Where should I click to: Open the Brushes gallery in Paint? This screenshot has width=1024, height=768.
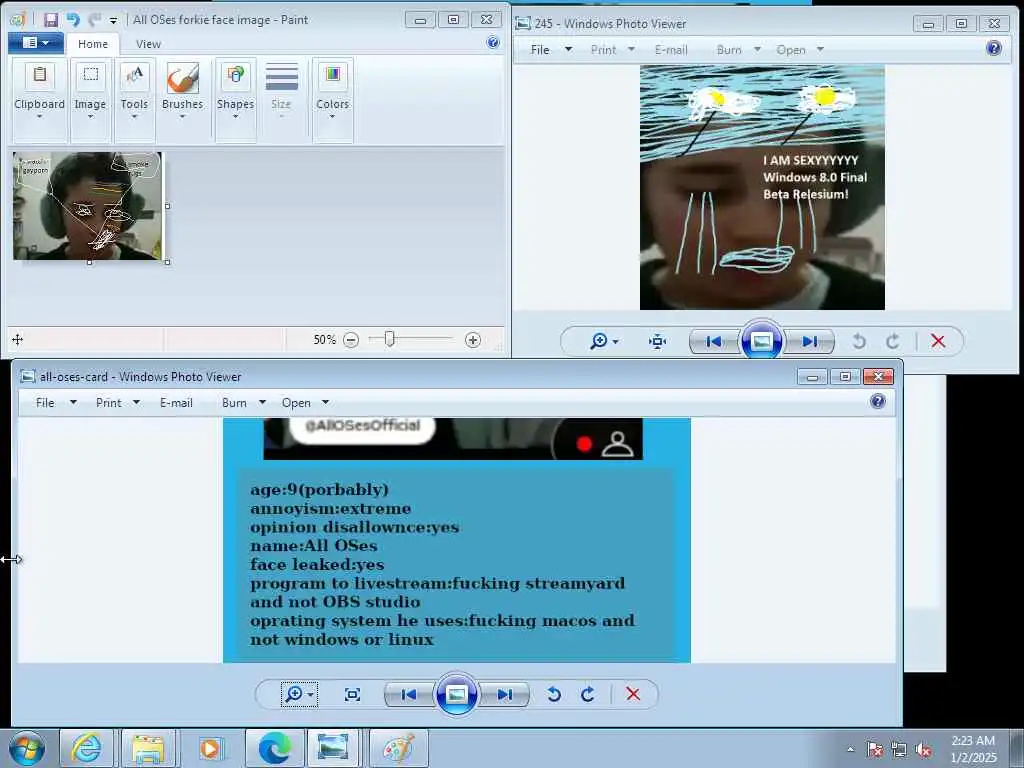tap(182, 100)
